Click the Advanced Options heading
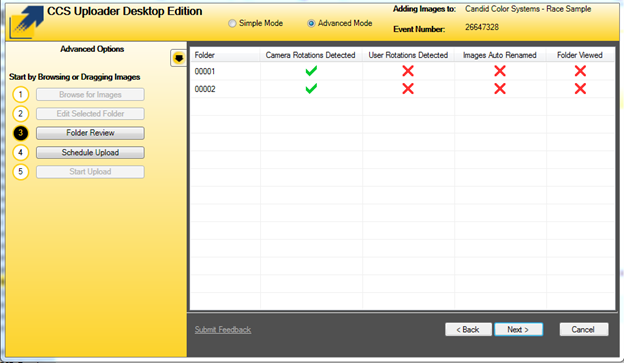The height and width of the screenshot is (363, 624). (92, 49)
